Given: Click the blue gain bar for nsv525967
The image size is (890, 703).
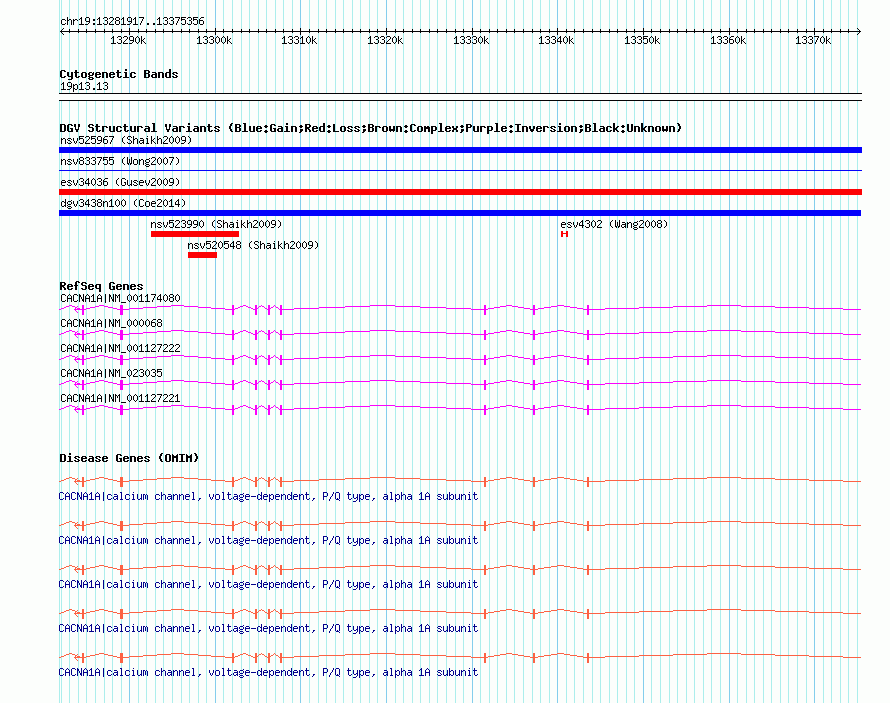Looking at the screenshot, I should pos(460,150).
